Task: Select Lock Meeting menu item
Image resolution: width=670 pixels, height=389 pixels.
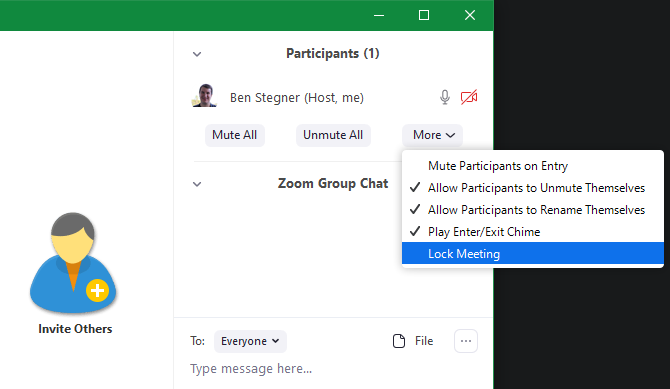Action: pos(532,253)
